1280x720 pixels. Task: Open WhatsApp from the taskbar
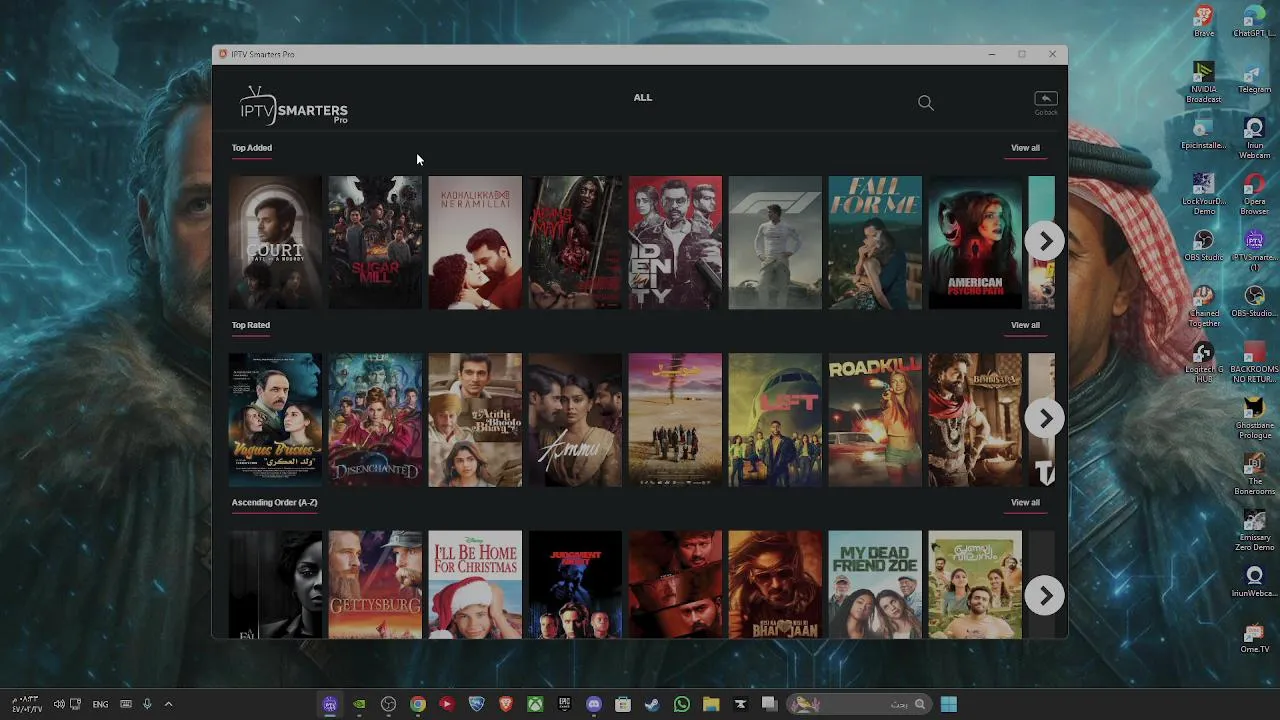682,704
